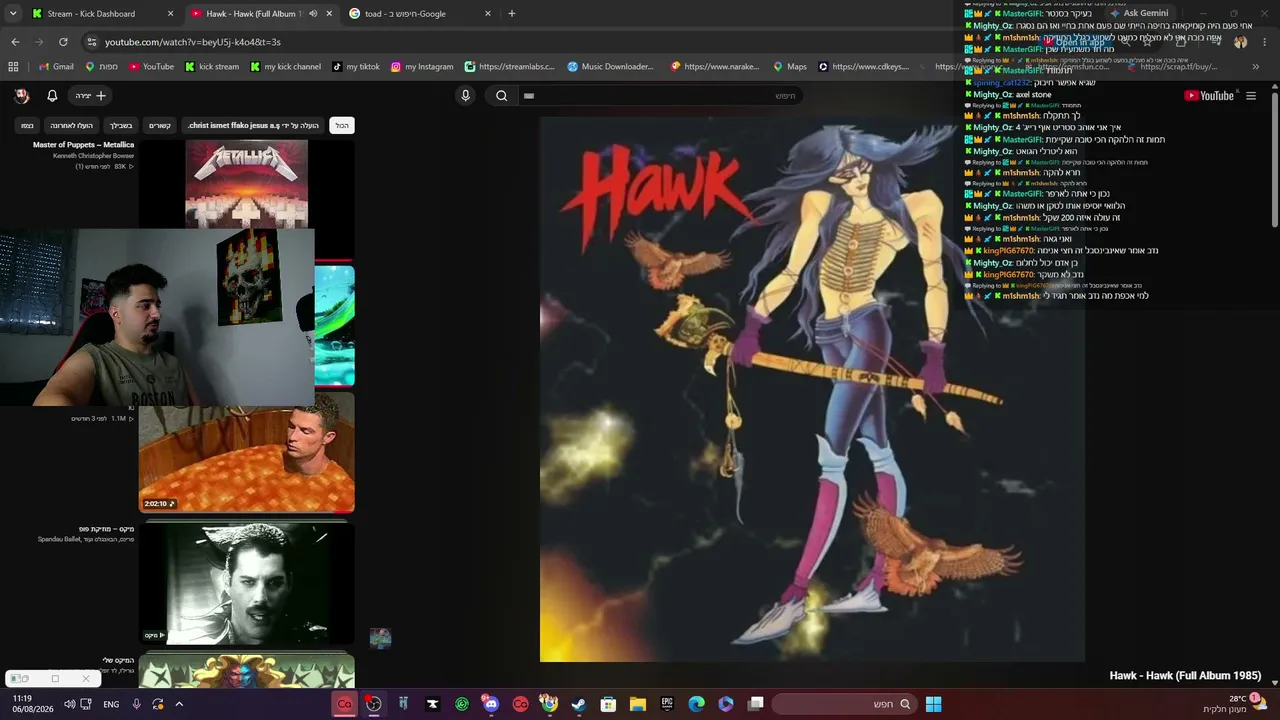The image size is (1280, 720).
Task: Open a new browser tab
Action: click(x=512, y=14)
